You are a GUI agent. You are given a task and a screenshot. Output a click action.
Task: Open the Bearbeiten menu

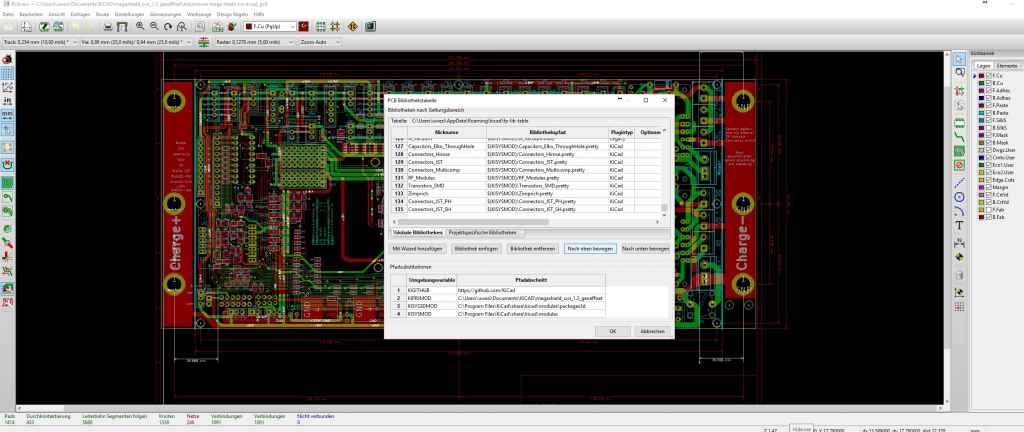(31, 14)
